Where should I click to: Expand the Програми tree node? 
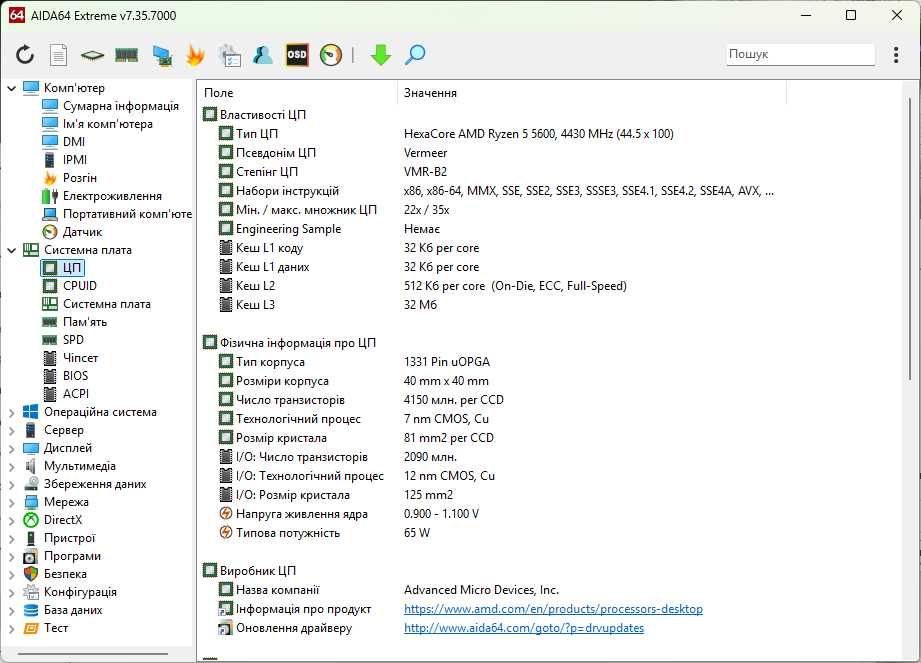click(12, 556)
